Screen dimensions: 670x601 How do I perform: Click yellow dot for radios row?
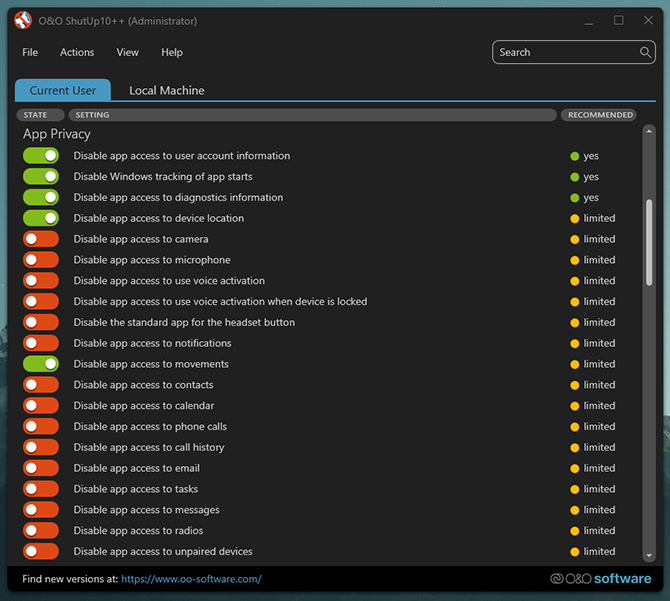(574, 531)
